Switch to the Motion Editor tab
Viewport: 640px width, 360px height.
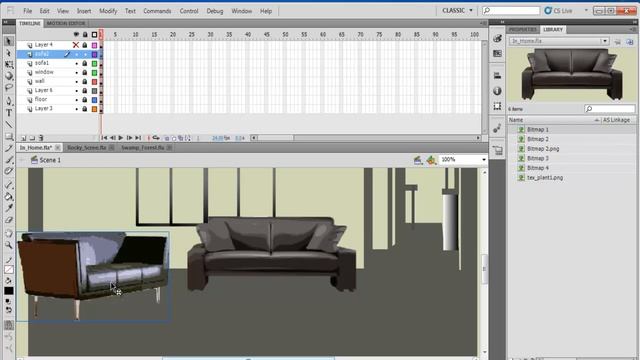pyautogui.click(x=65, y=23)
